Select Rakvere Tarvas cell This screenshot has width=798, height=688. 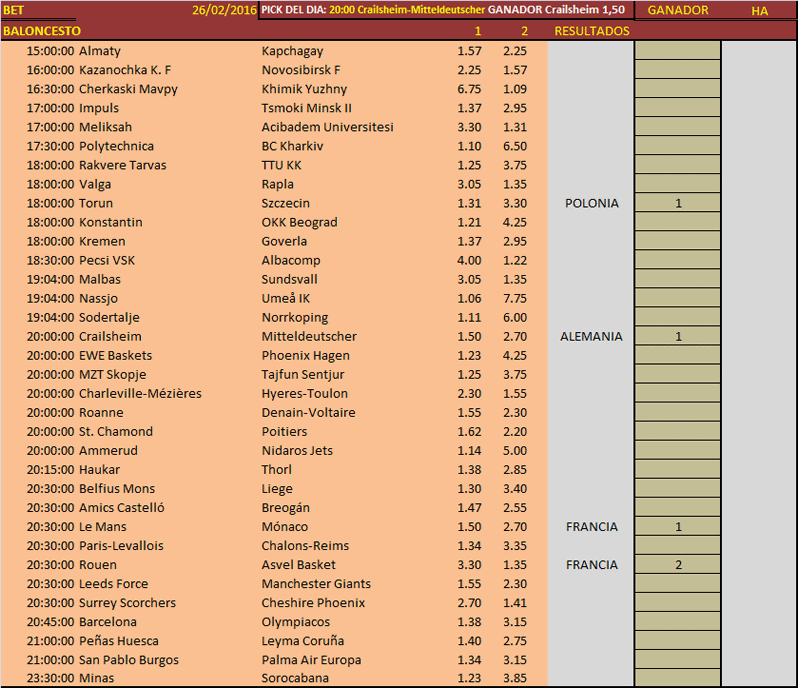click(x=123, y=165)
